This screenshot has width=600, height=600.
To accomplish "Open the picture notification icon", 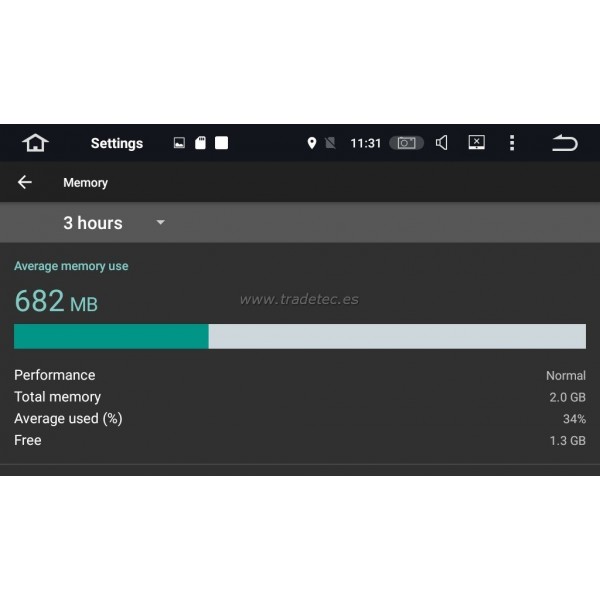I will 179,143.
